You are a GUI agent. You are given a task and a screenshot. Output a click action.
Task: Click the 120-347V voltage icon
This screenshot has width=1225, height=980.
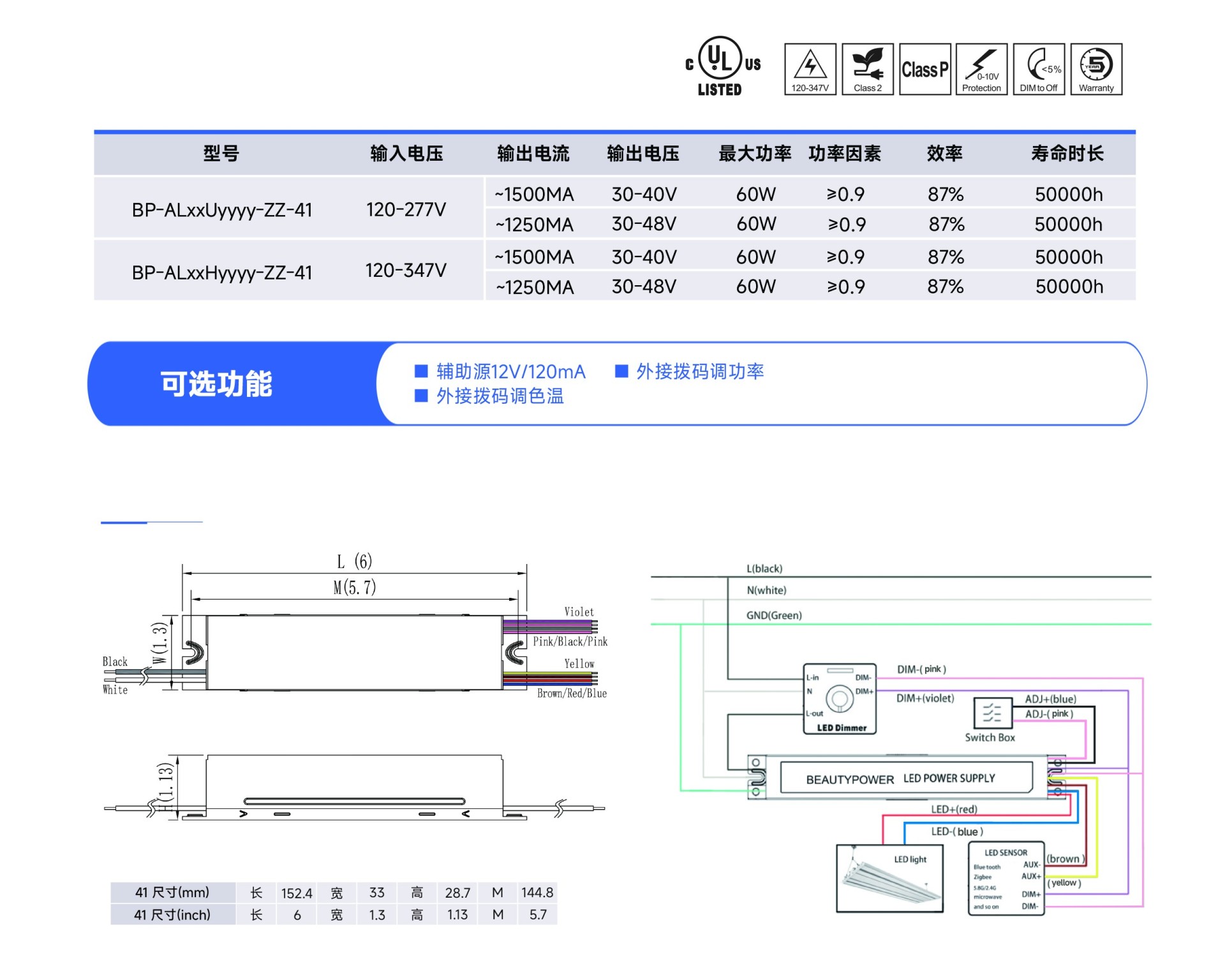coord(810,69)
